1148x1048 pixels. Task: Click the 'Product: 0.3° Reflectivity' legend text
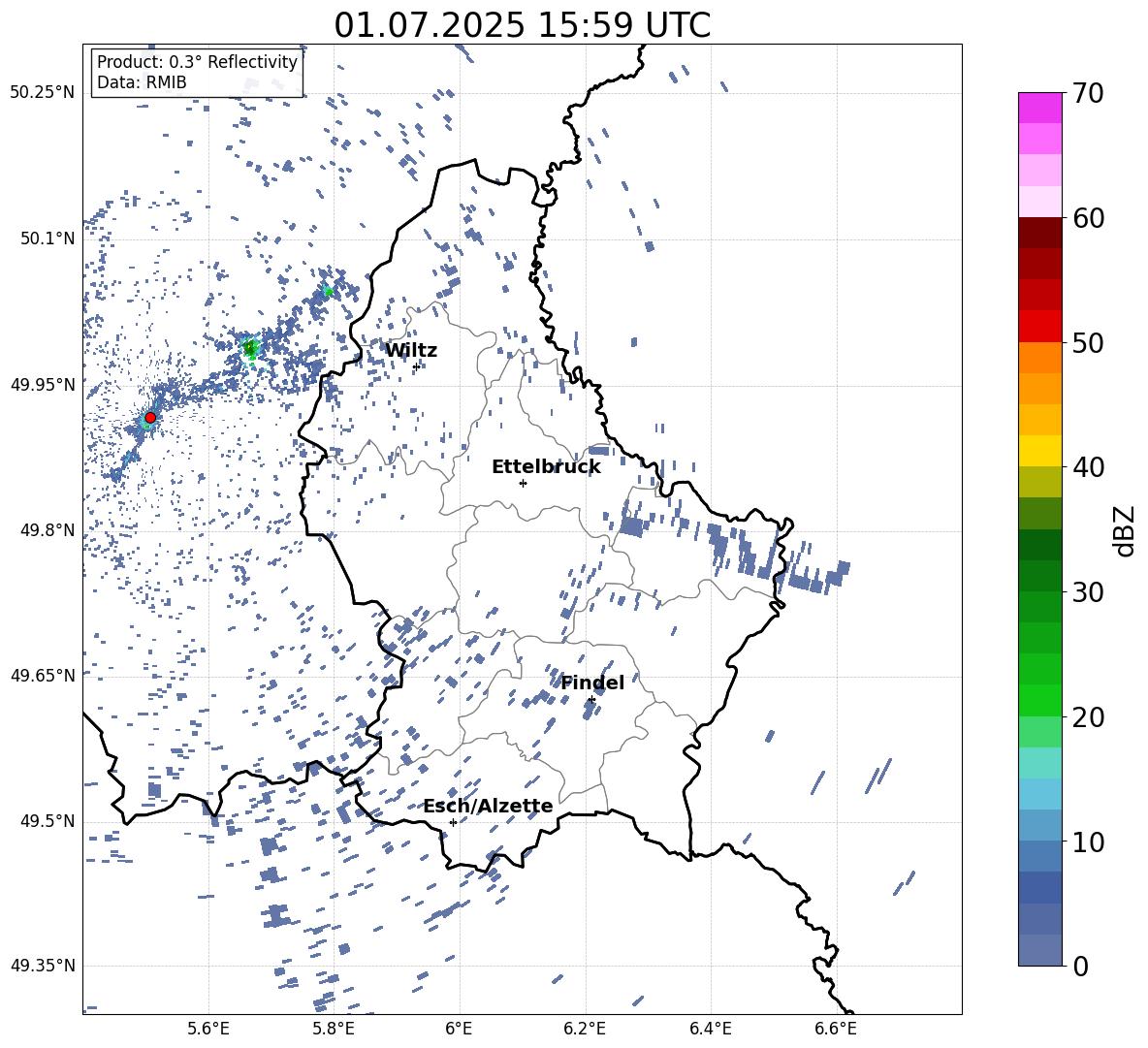pyautogui.click(x=197, y=62)
